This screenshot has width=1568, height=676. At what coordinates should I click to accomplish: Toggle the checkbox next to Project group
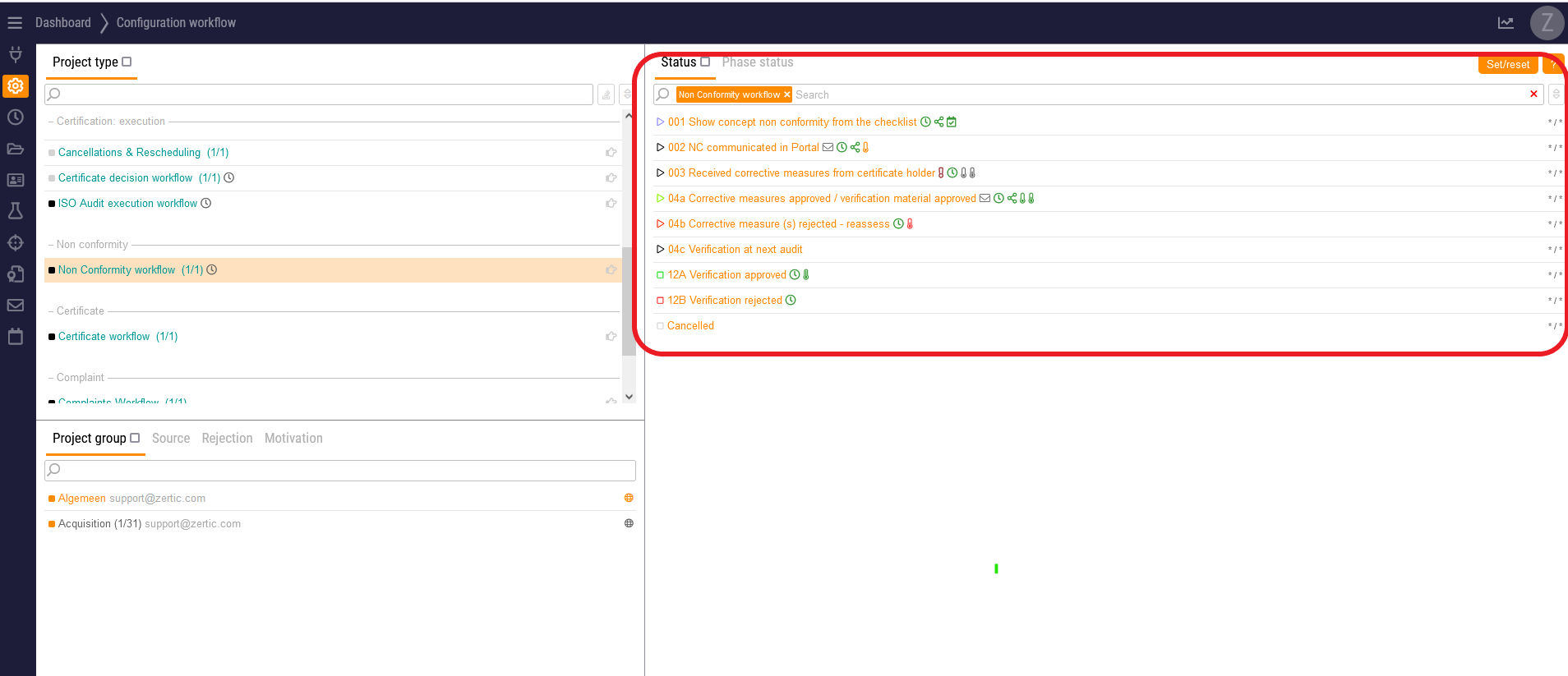(x=135, y=438)
